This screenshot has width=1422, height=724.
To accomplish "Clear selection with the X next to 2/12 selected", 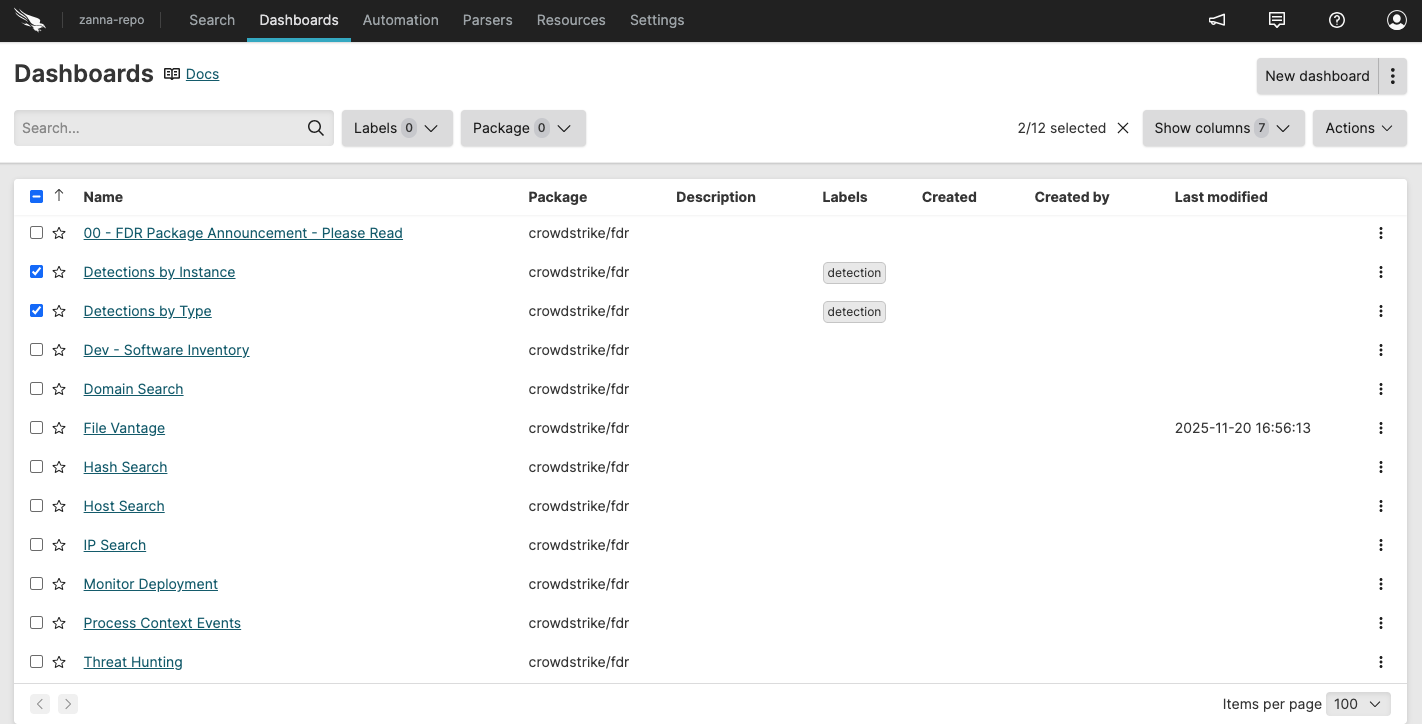I will click(x=1122, y=128).
